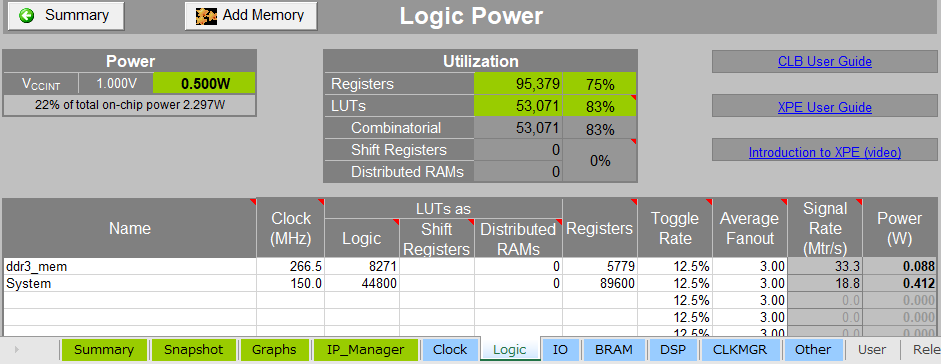Open the Clock sheet tab
The image size is (941, 364).
click(450, 350)
